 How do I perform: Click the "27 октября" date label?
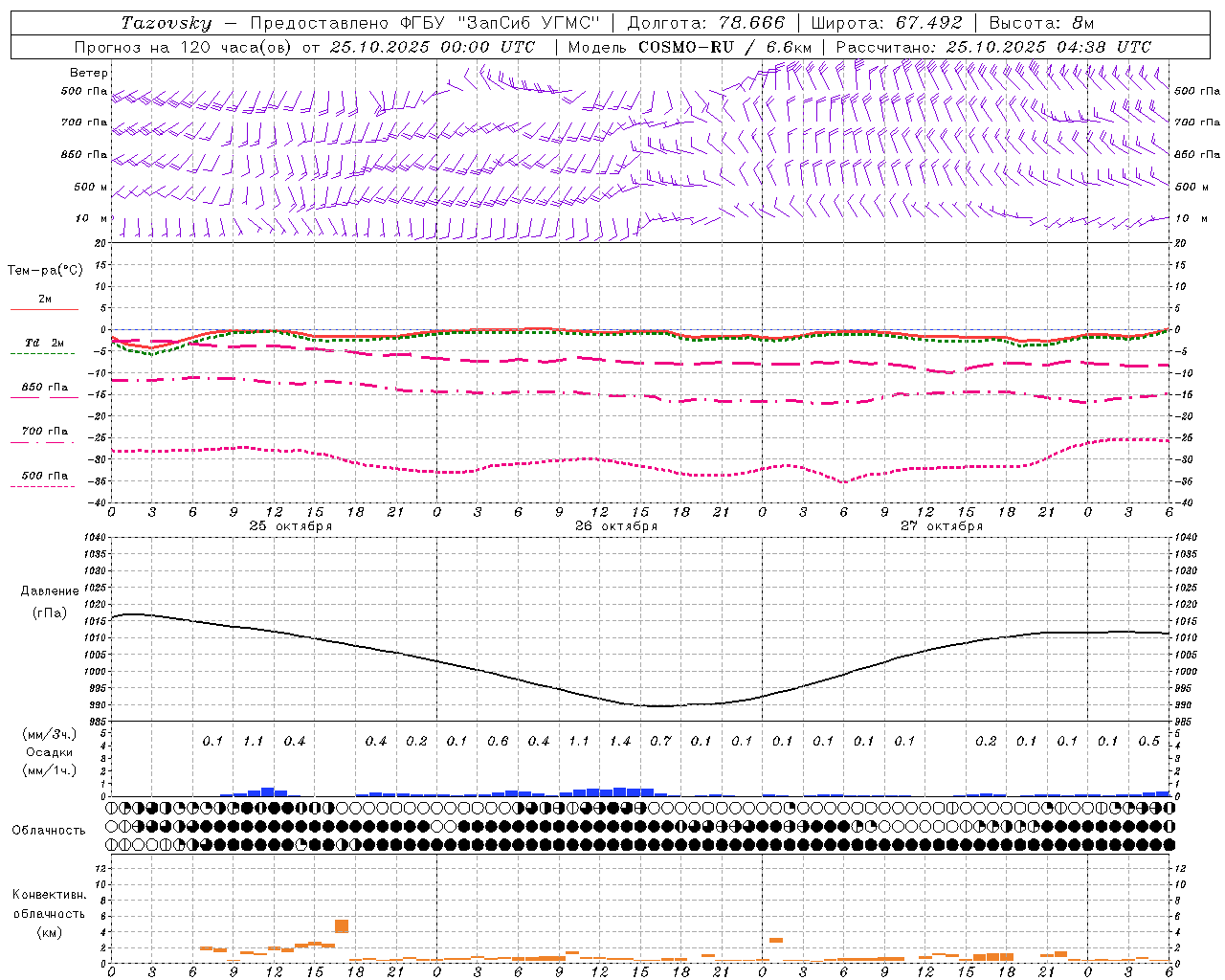pyautogui.click(x=942, y=526)
